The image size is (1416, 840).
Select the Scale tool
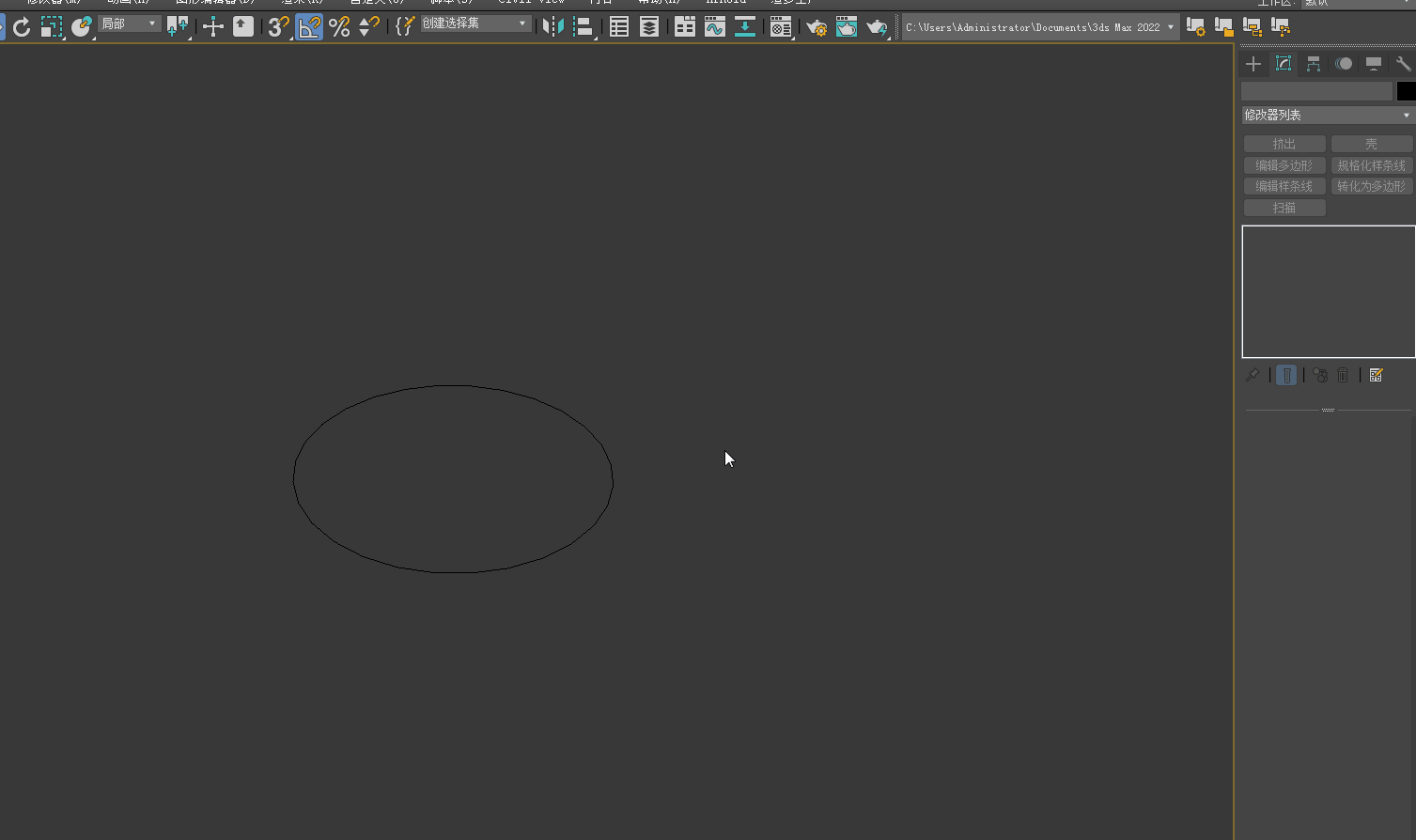(x=51, y=27)
